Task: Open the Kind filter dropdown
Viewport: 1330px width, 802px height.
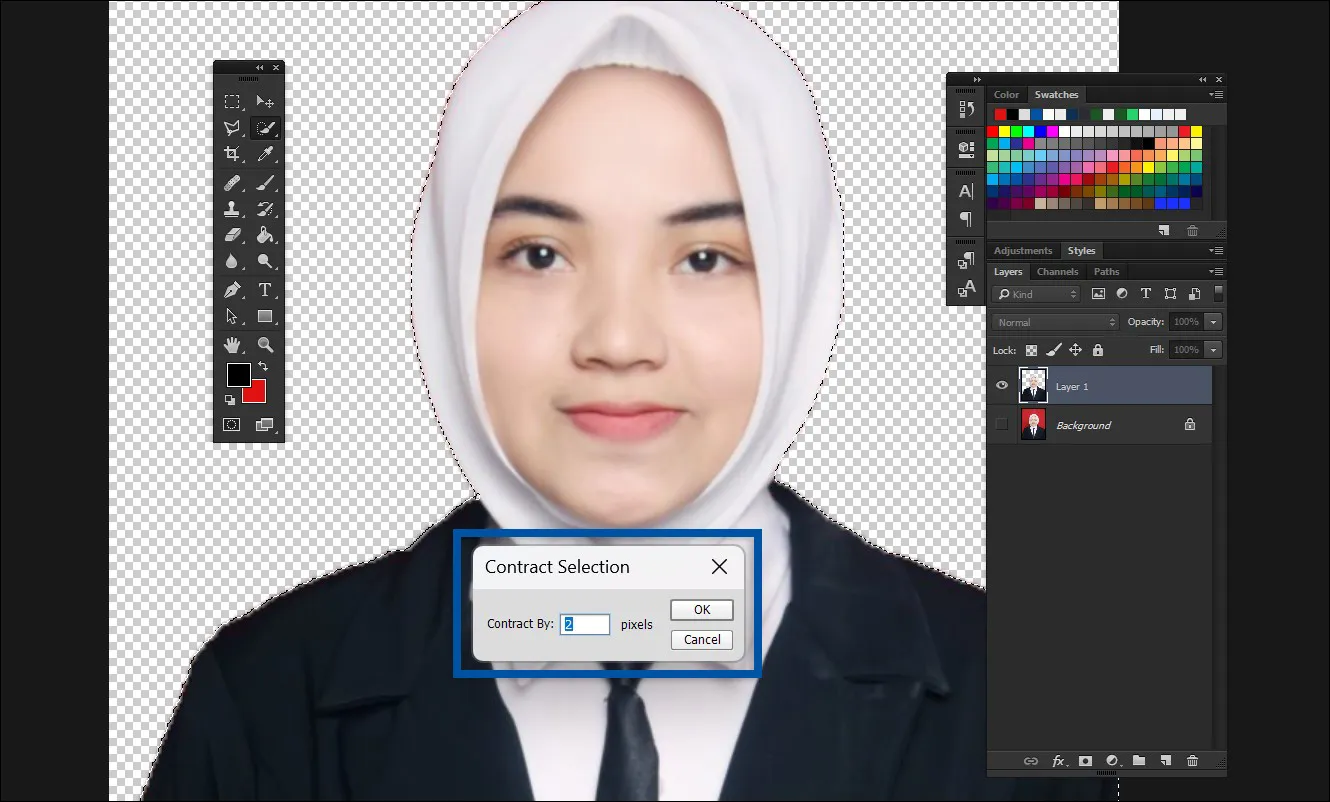Action: click(x=1037, y=293)
